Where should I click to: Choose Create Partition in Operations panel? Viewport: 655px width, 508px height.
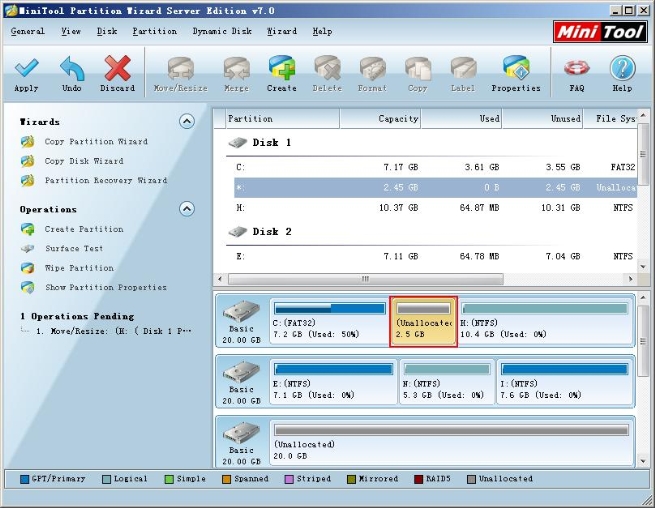(84, 229)
